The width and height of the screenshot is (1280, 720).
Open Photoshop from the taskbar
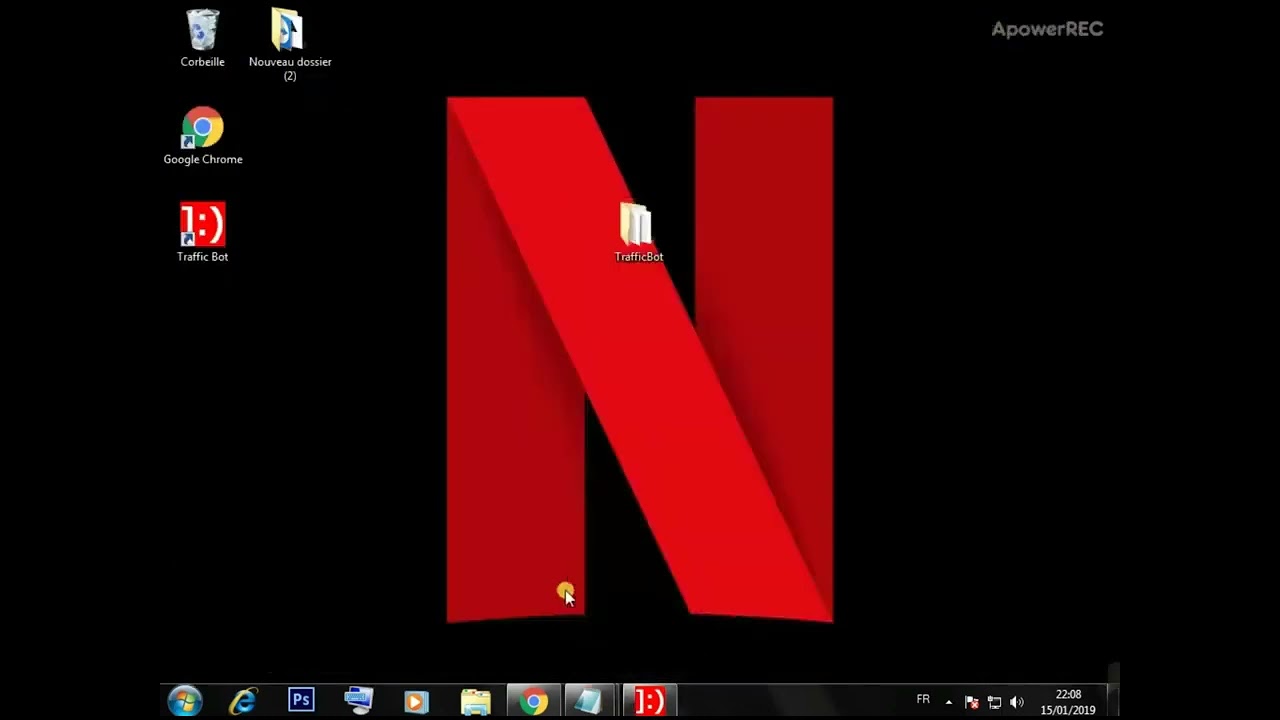point(301,701)
